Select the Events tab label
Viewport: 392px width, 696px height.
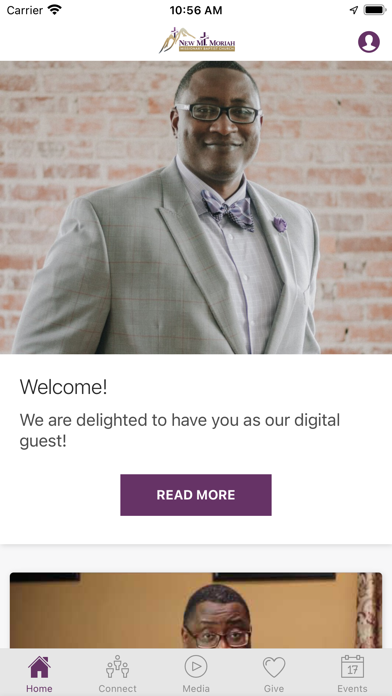click(352, 688)
